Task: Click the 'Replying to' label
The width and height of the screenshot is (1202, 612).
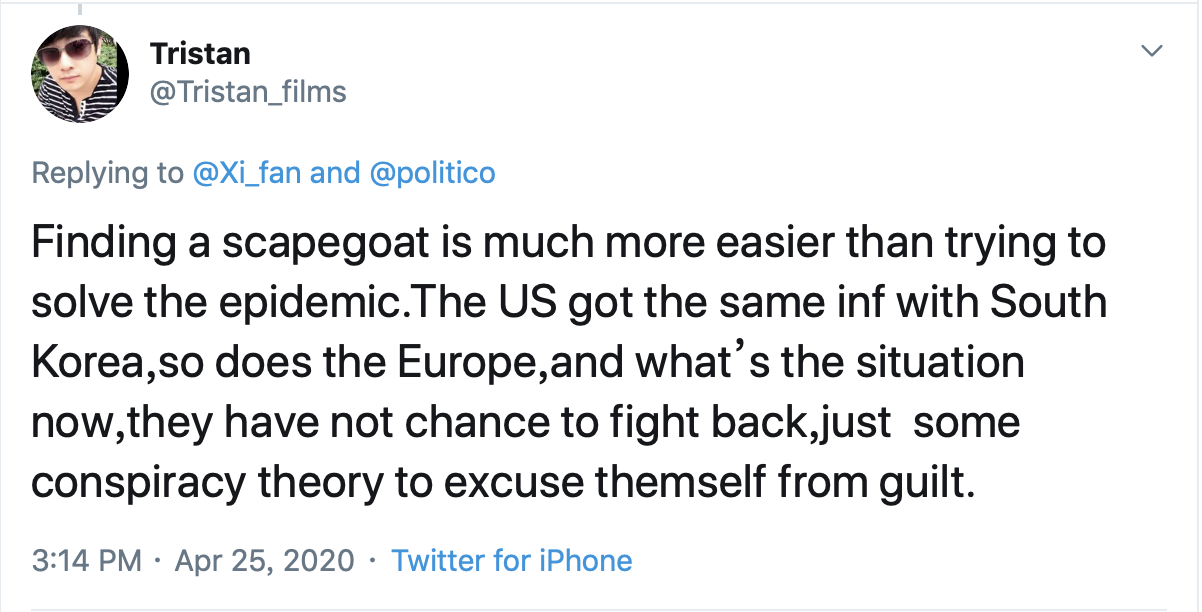Action: point(108,173)
